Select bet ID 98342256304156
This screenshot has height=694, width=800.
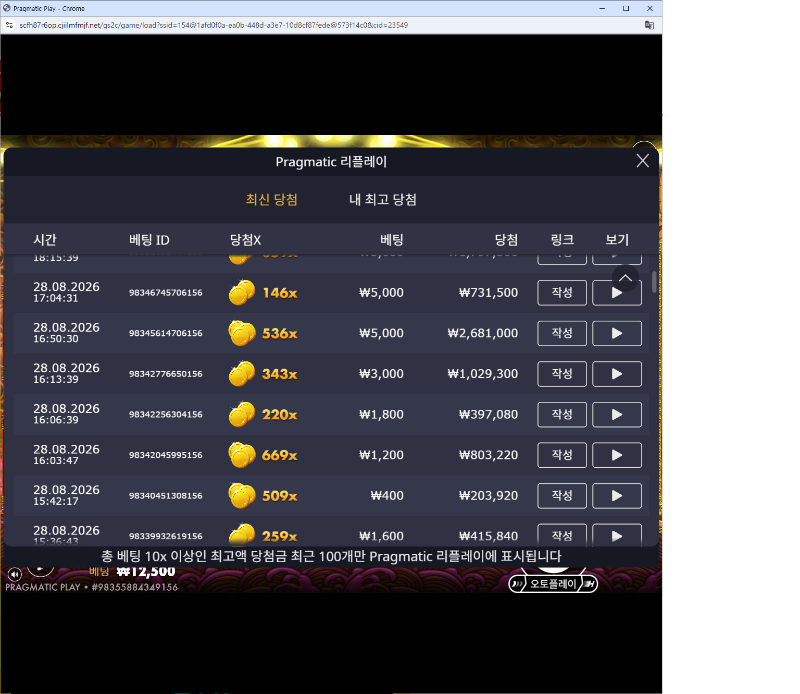pos(166,414)
